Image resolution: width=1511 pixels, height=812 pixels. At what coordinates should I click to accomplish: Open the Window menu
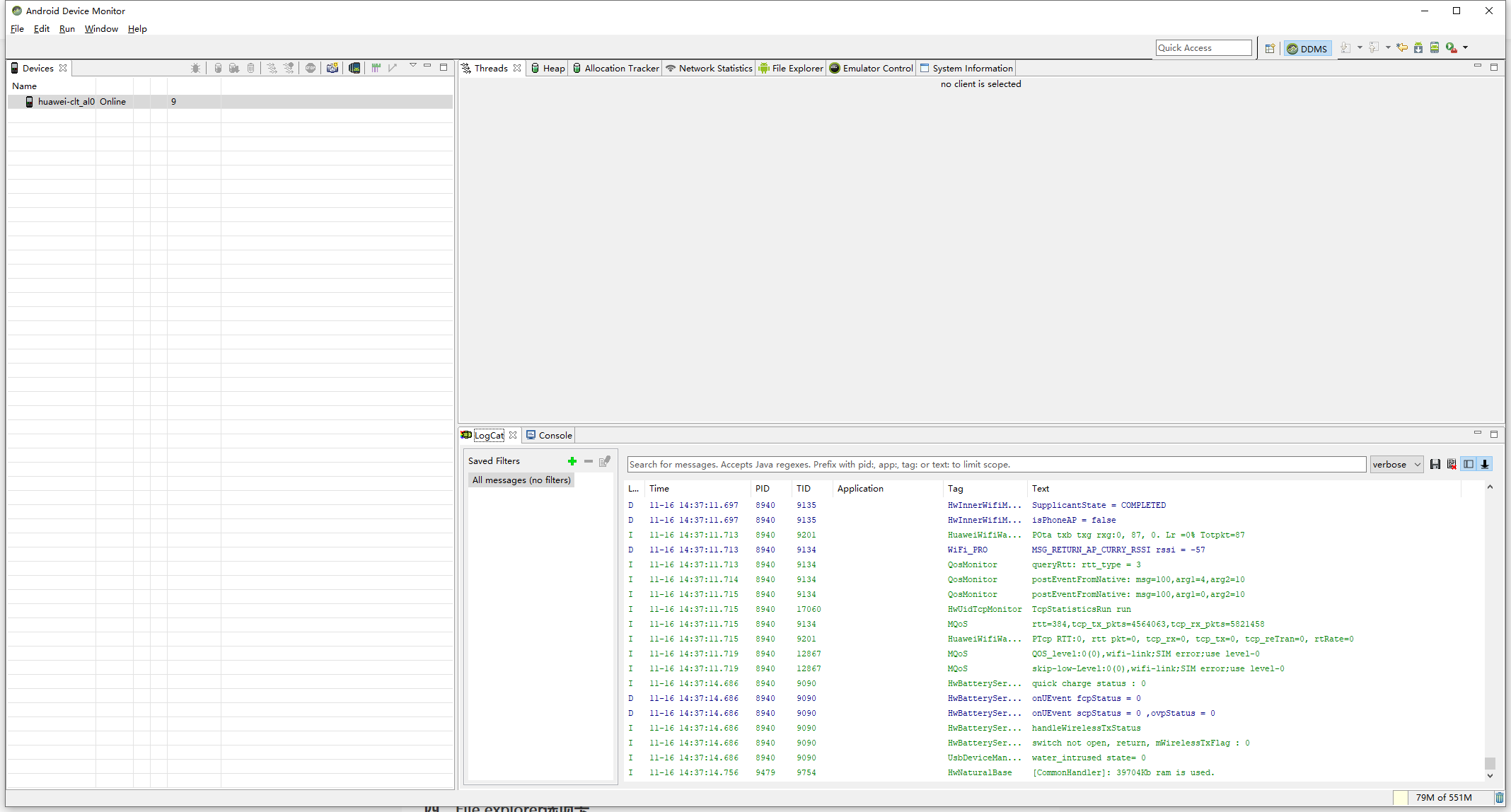tap(101, 29)
